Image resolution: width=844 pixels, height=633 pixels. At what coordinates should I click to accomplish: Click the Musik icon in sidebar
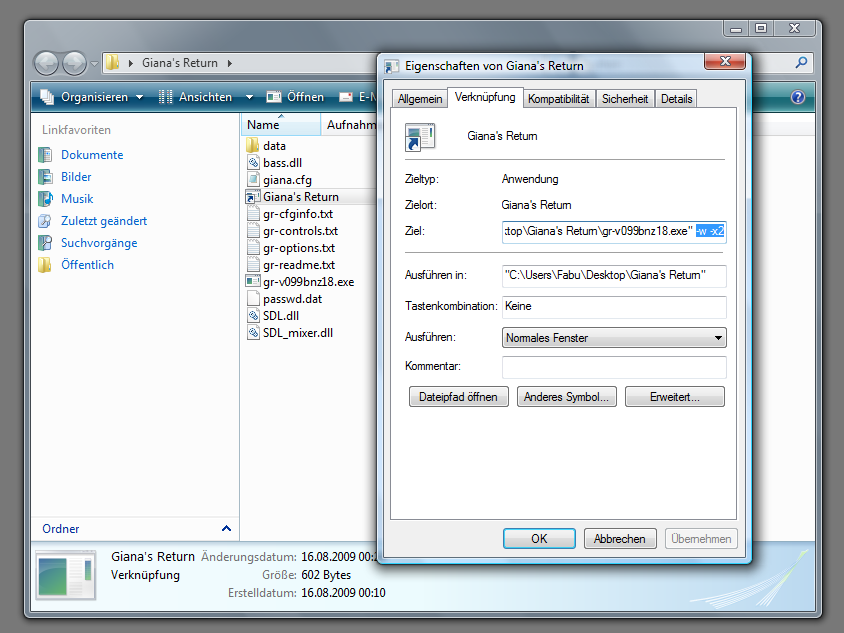pyautogui.click(x=45, y=199)
